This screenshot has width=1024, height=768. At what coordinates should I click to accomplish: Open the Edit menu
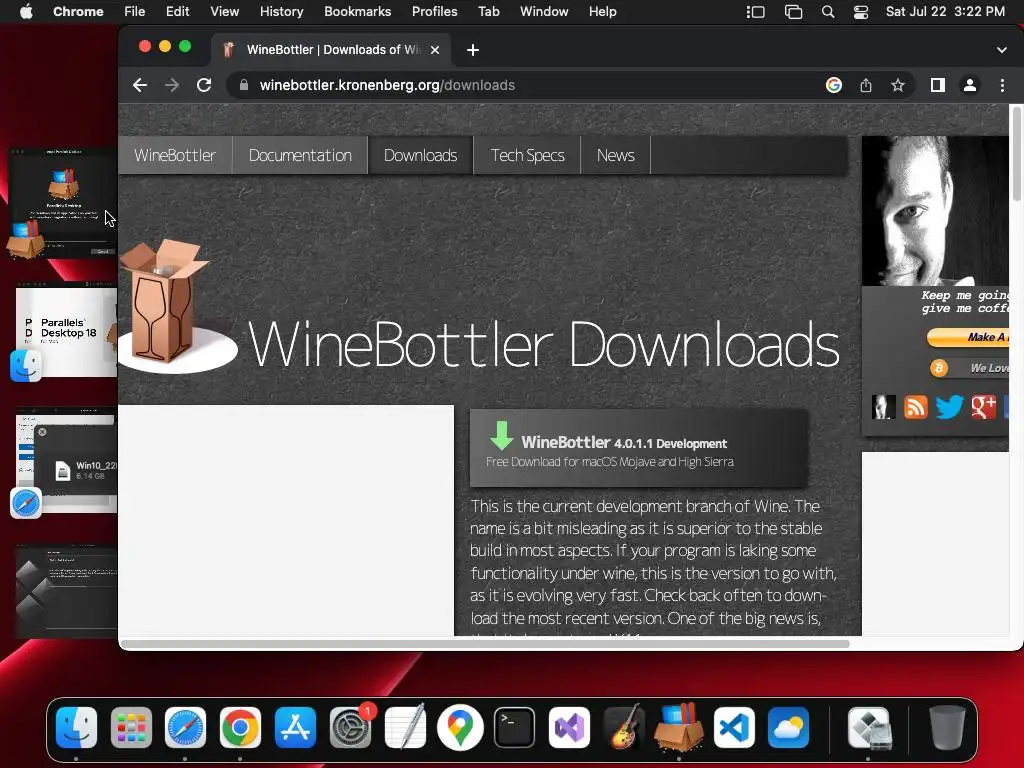[178, 12]
